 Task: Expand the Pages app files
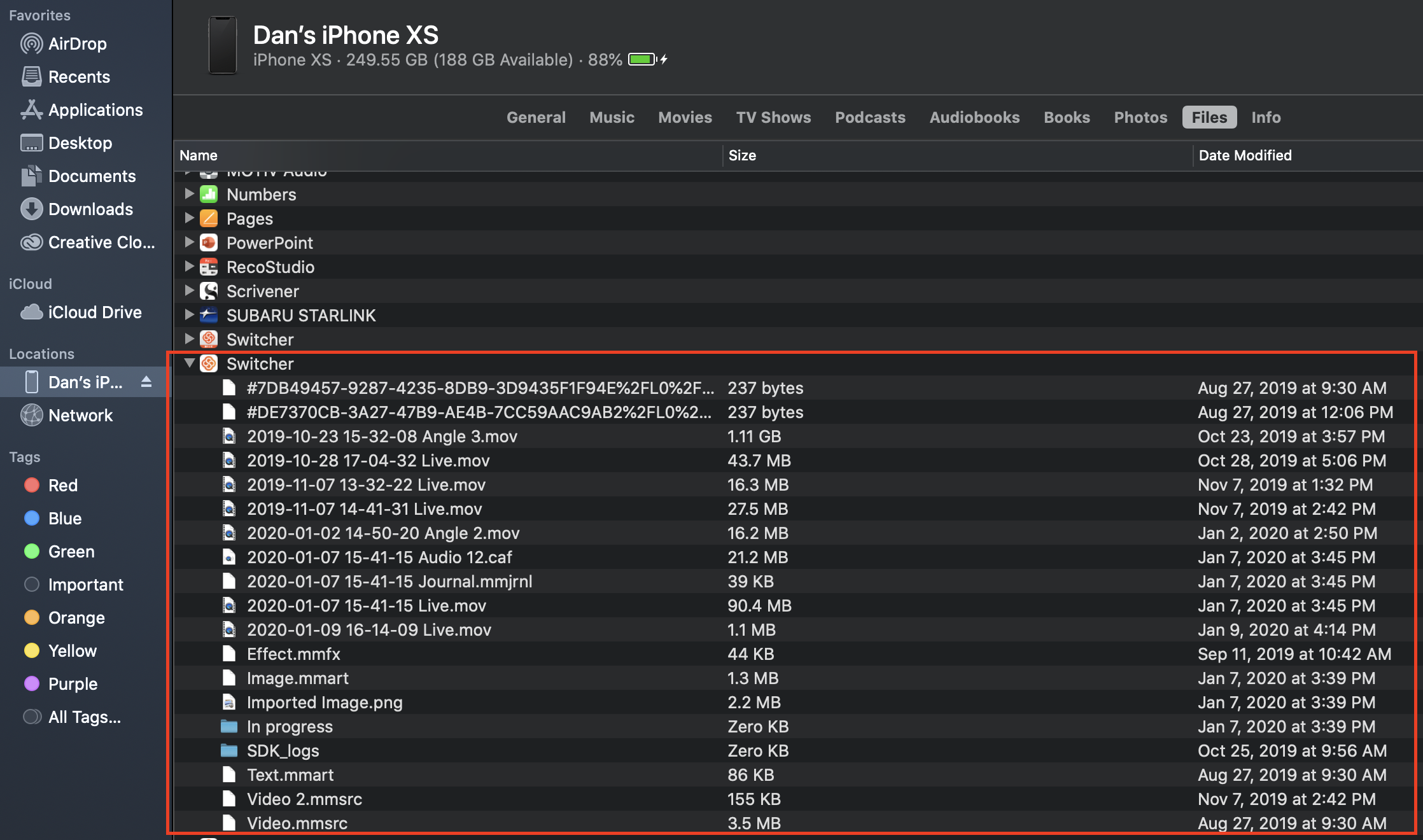189,217
